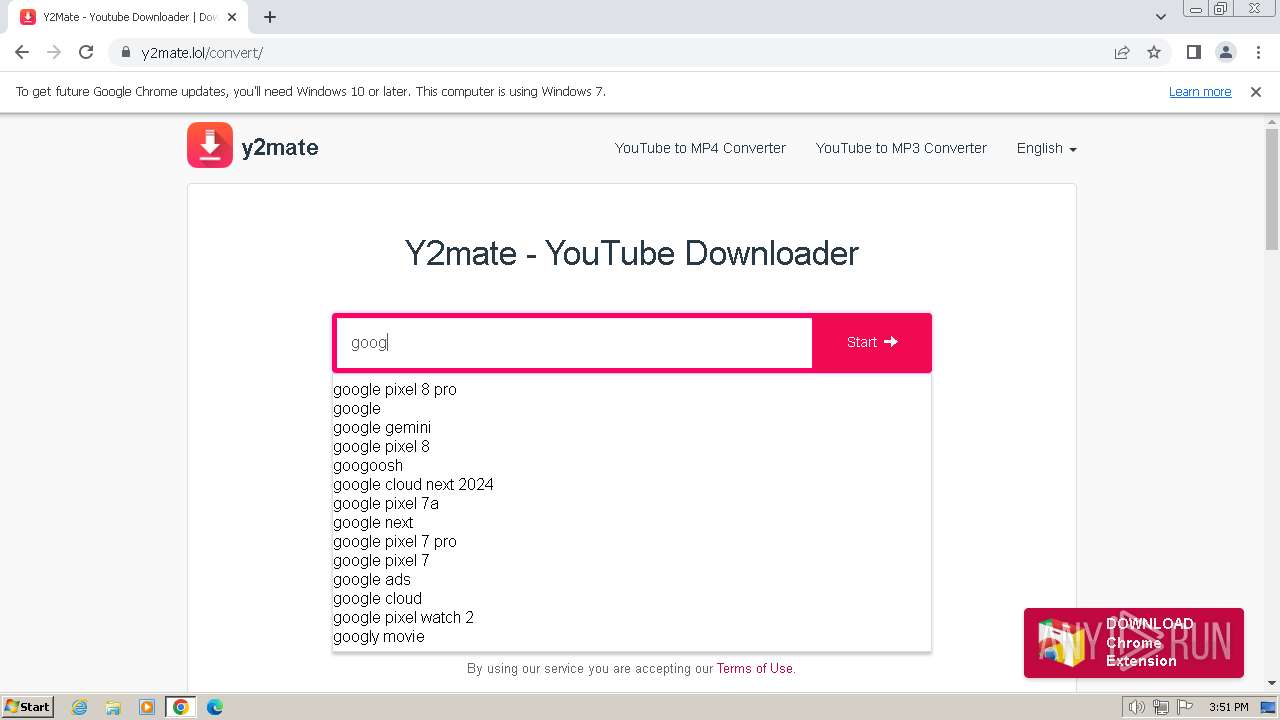Screen dimensions: 1280x720
Task: Bookmark this page with star icon
Action: [1154, 52]
